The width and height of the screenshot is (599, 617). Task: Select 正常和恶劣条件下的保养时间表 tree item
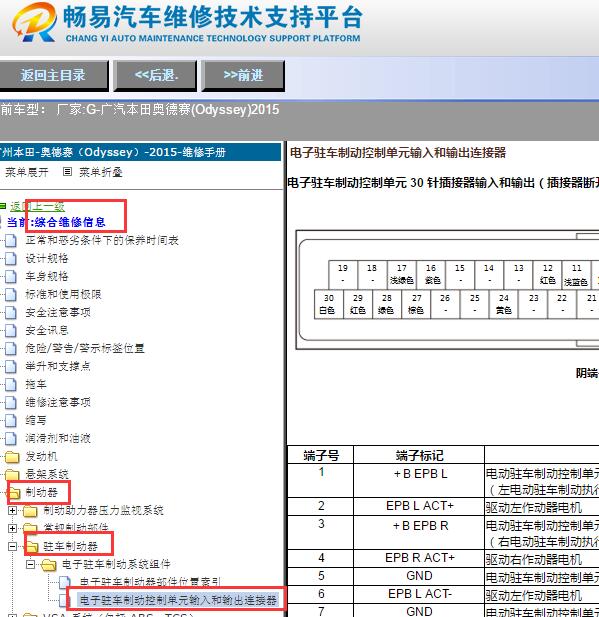click(x=102, y=240)
